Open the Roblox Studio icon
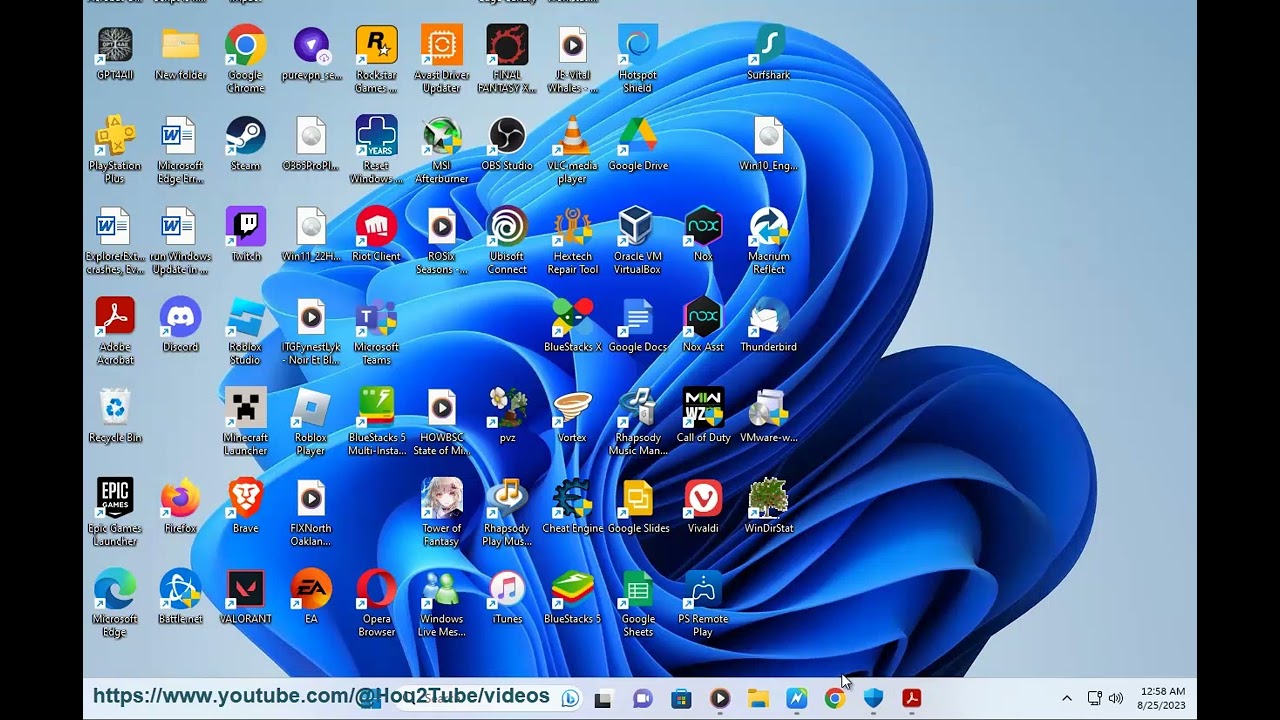The image size is (1280, 720). point(246,317)
